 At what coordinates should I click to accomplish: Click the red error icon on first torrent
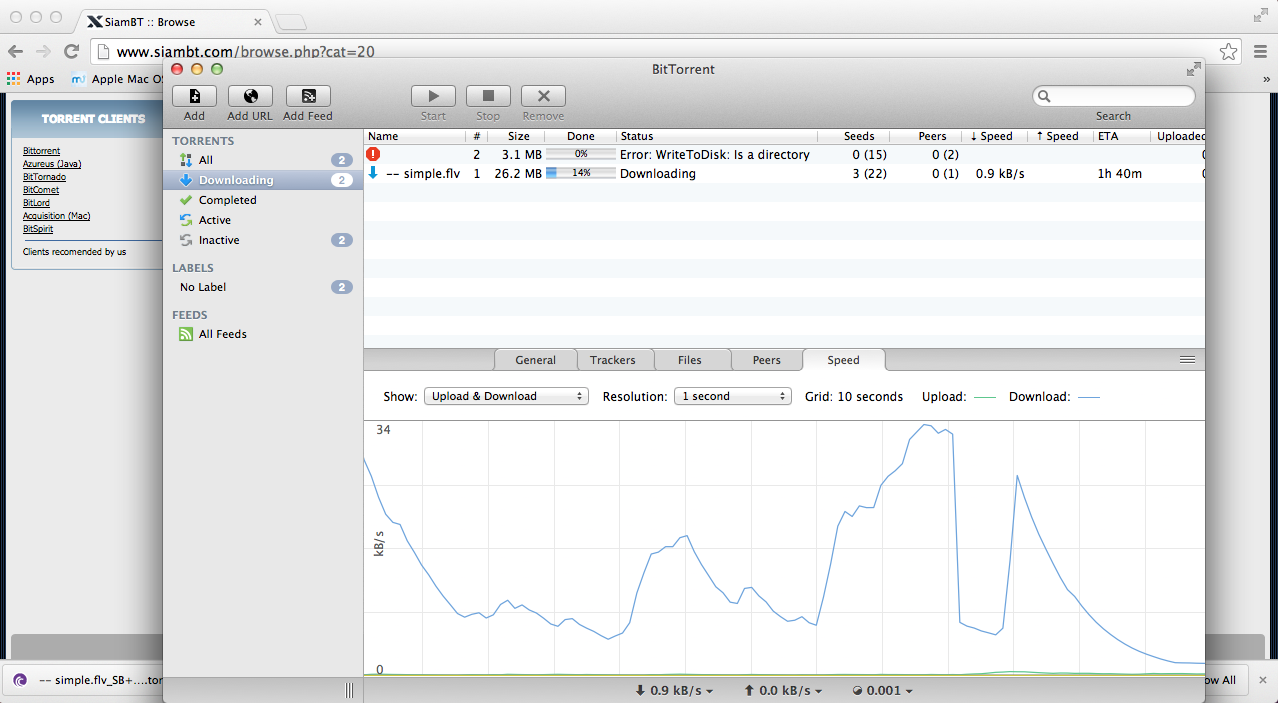[x=373, y=154]
